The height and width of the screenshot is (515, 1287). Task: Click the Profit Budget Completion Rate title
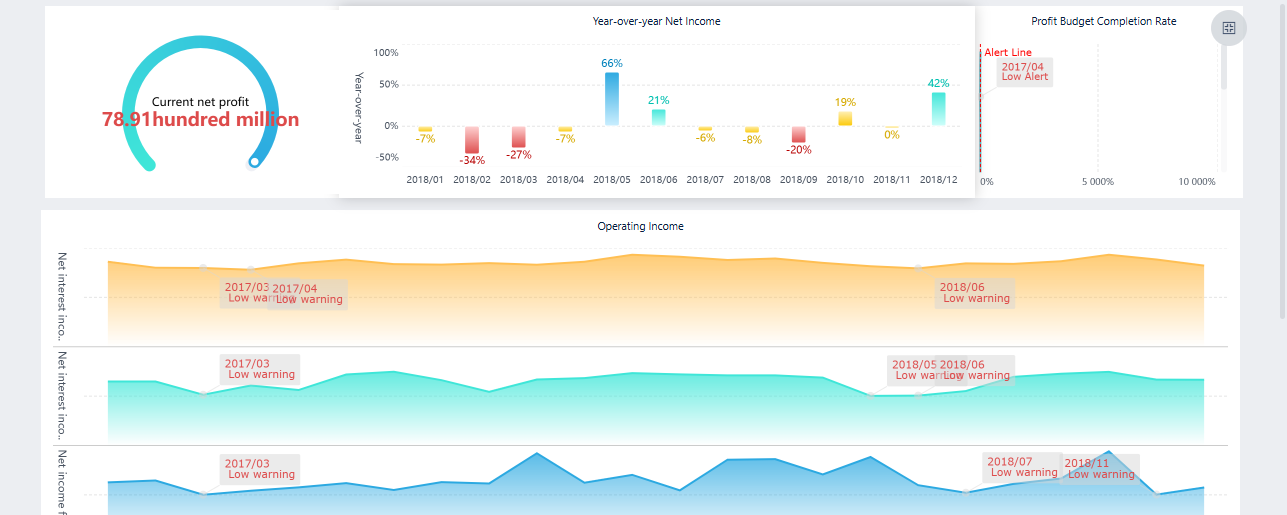(x=1103, y=21)
